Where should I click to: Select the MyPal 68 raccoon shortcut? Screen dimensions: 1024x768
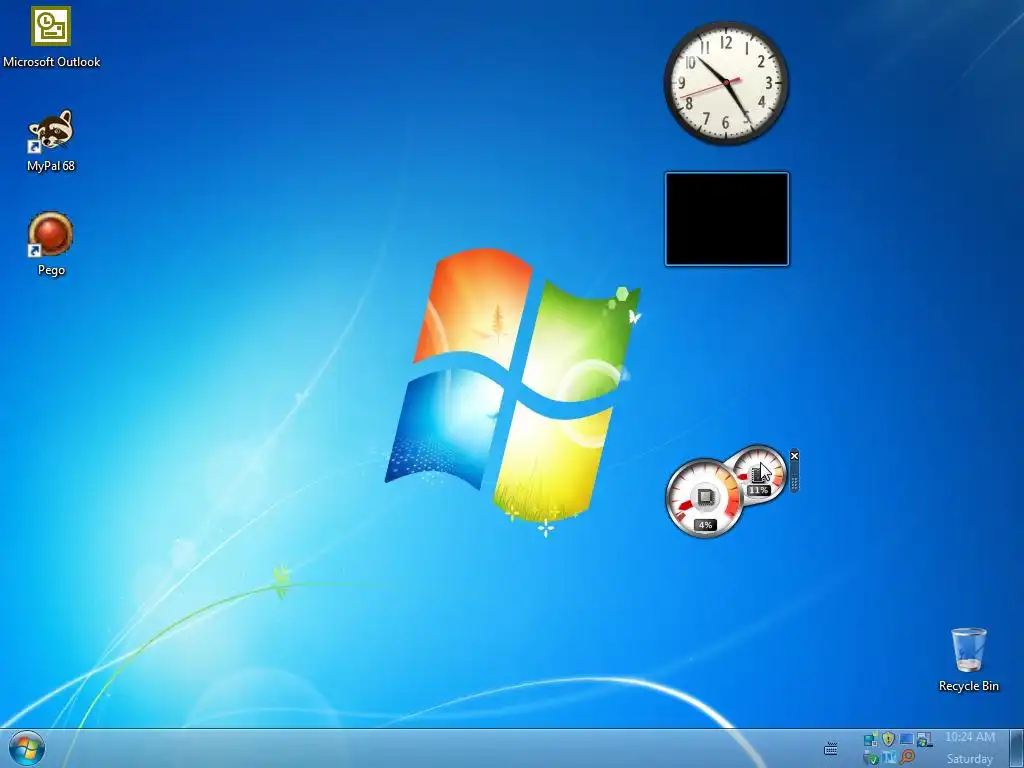51,131
